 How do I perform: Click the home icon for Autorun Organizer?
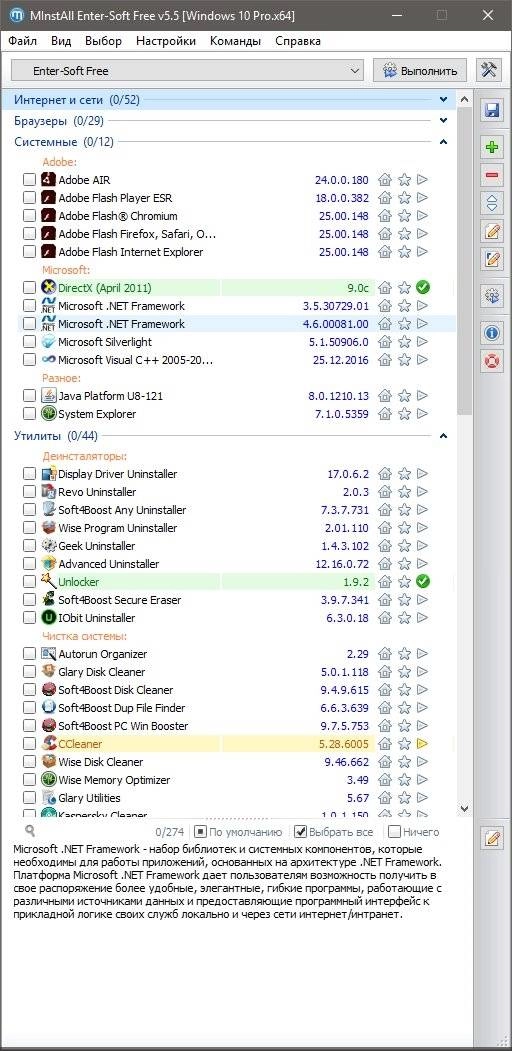(385, 654)
